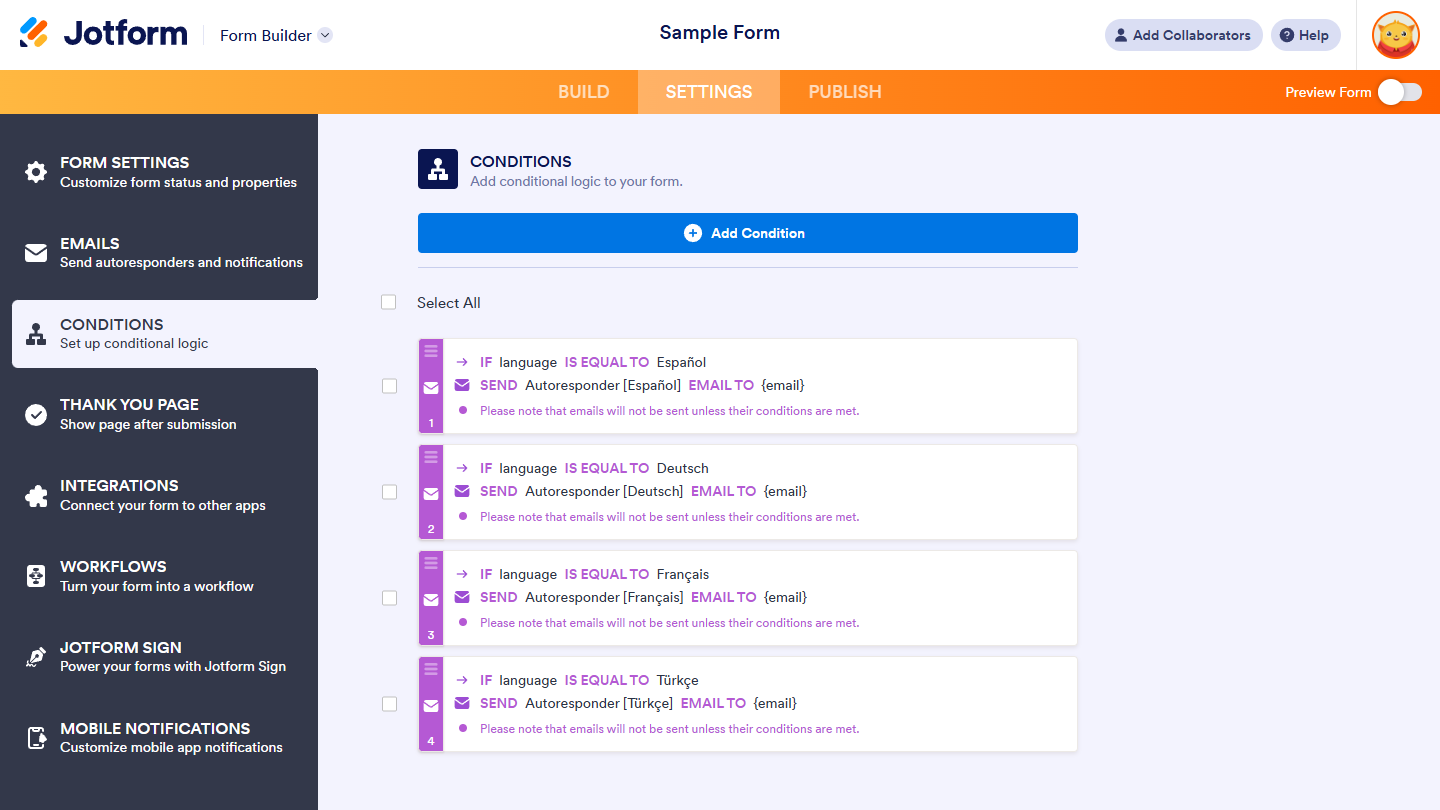Switch to the BUILD tab
This screenshot has width=1440, height=810.
[583, 92]
